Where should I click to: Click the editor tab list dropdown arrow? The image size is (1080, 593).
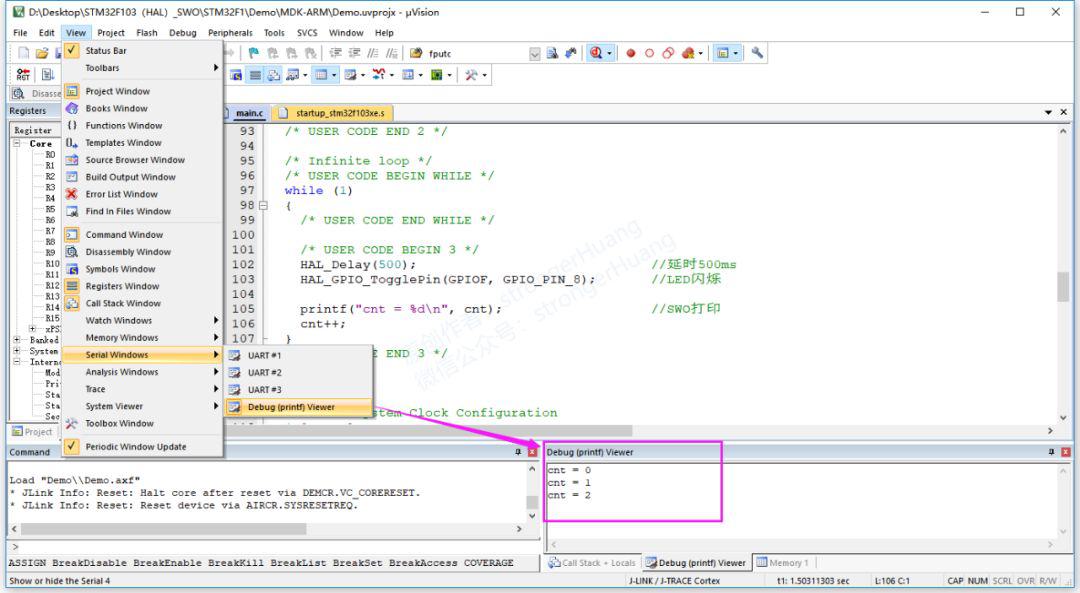1048,112
